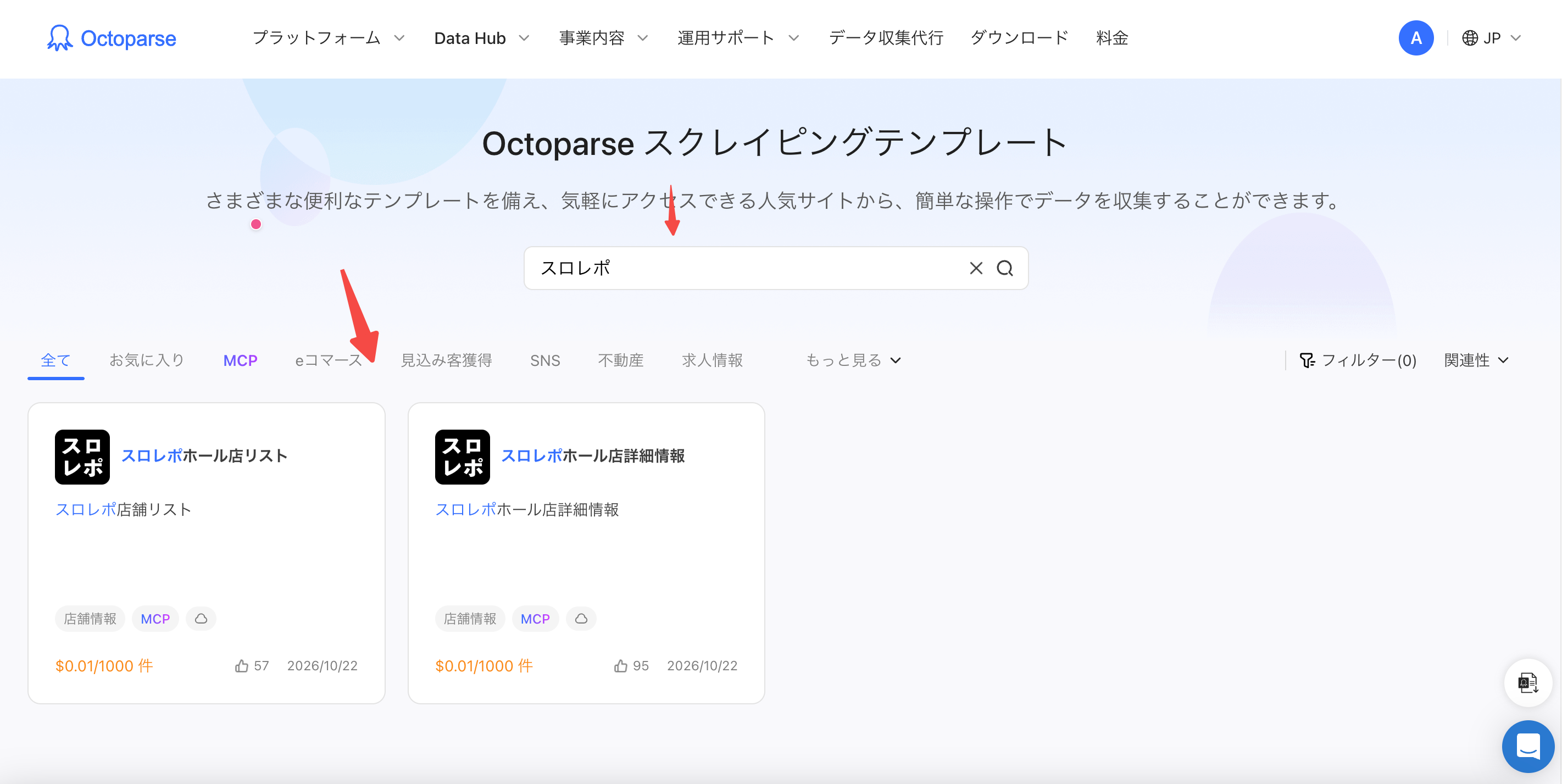Like the スロレポホール店詳細情報 card (95)
Viewport: 1562px width, 784px height.
(x=620, y=666)
